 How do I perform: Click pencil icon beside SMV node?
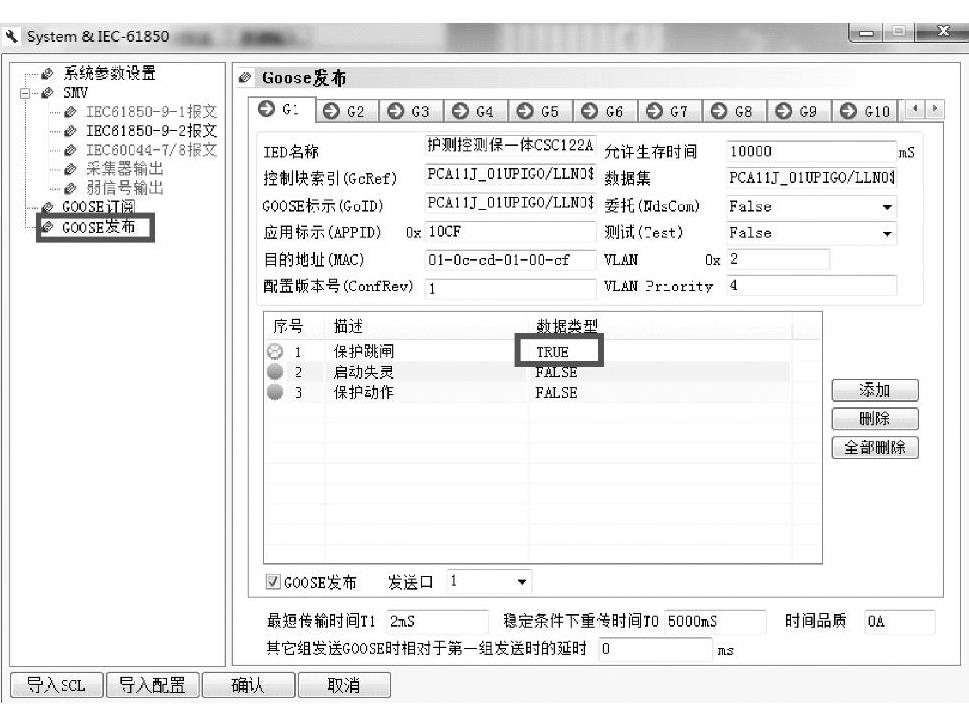47,93
